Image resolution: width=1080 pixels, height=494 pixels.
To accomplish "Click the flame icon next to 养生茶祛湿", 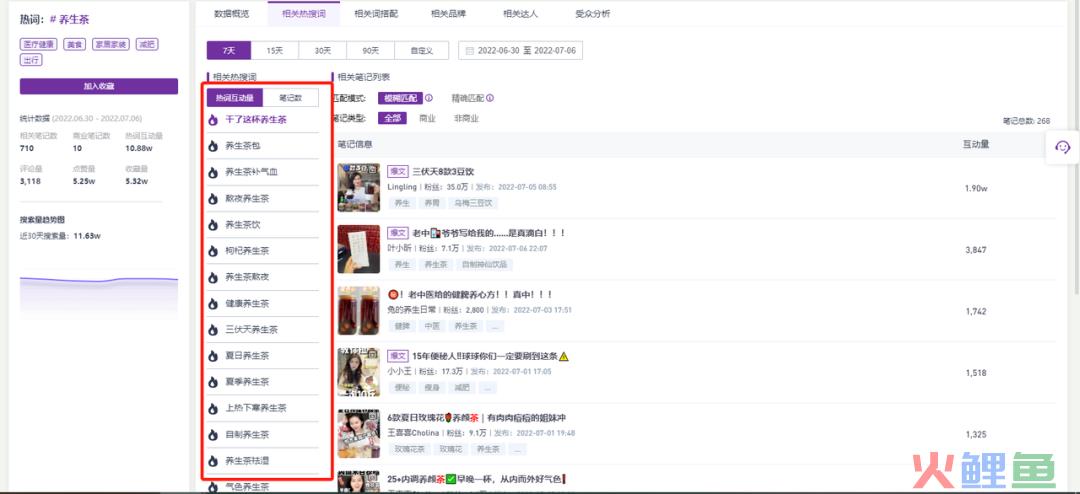I will (x=213, y=460).
